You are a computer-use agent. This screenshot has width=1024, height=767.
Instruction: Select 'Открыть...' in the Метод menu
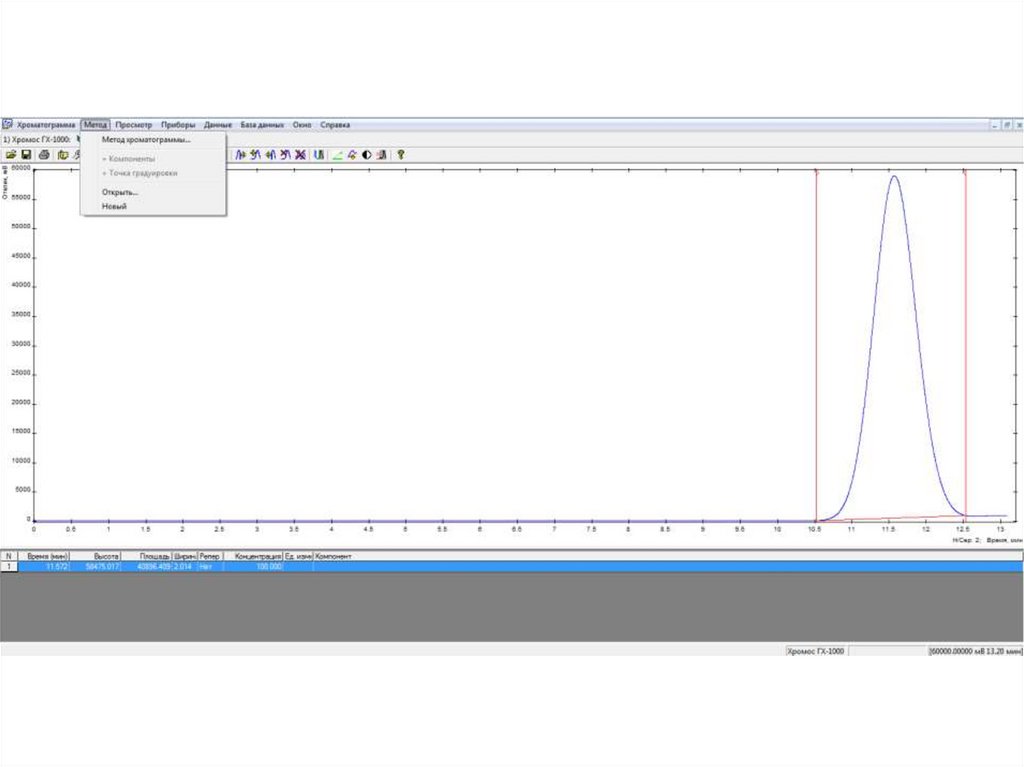coord(120,192)
